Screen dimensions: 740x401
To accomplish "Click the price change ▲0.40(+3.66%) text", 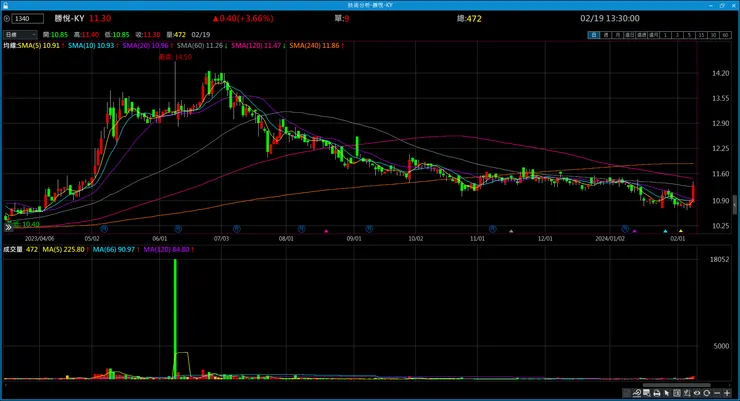I will pos(243,19).
